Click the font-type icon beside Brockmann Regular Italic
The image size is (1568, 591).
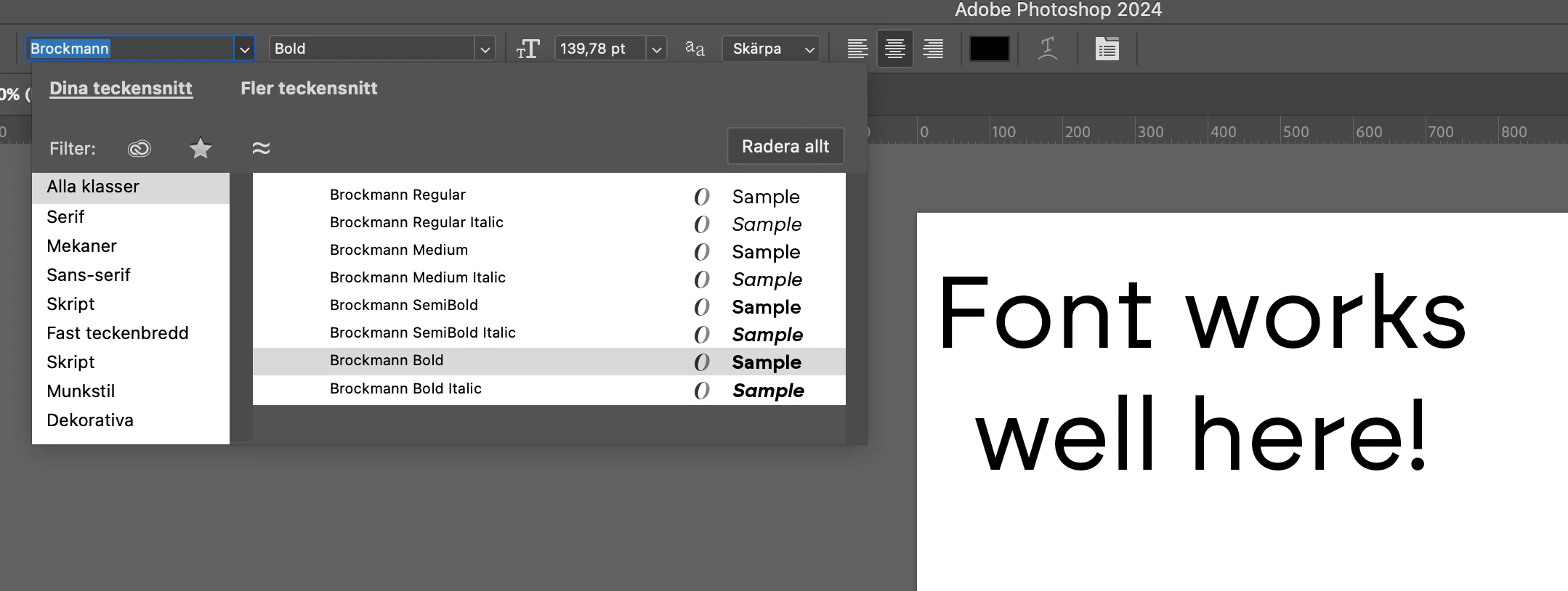(701, 224)
